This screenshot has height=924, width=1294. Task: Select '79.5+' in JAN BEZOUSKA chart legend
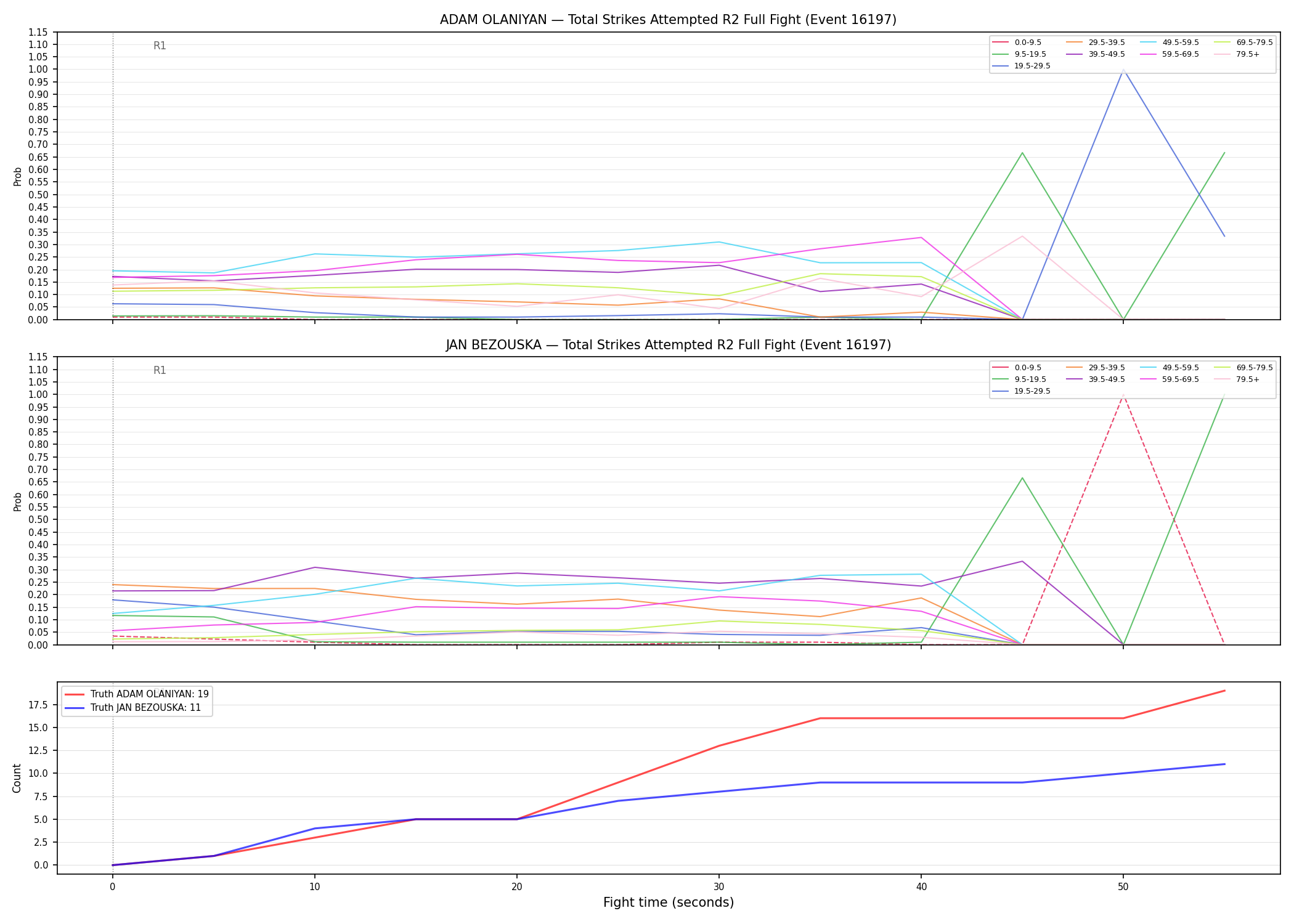[x=1237, y=379]
